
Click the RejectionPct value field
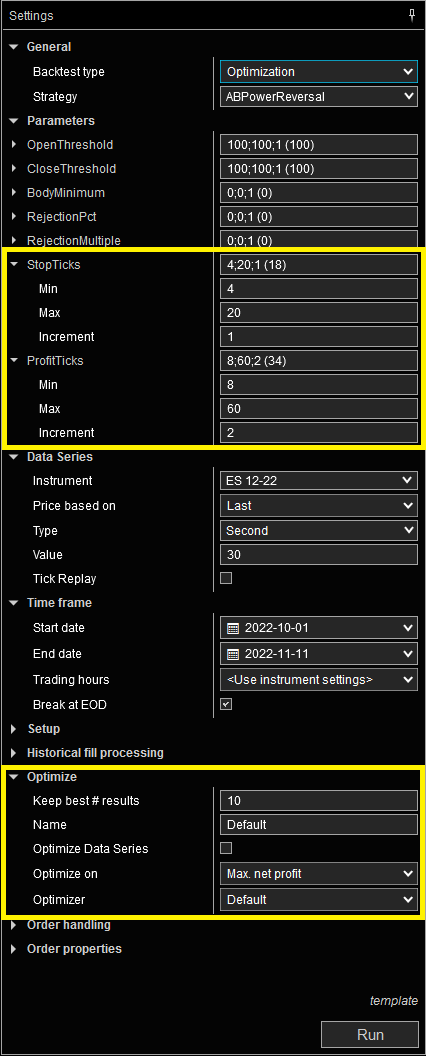(x=319, y=217)
